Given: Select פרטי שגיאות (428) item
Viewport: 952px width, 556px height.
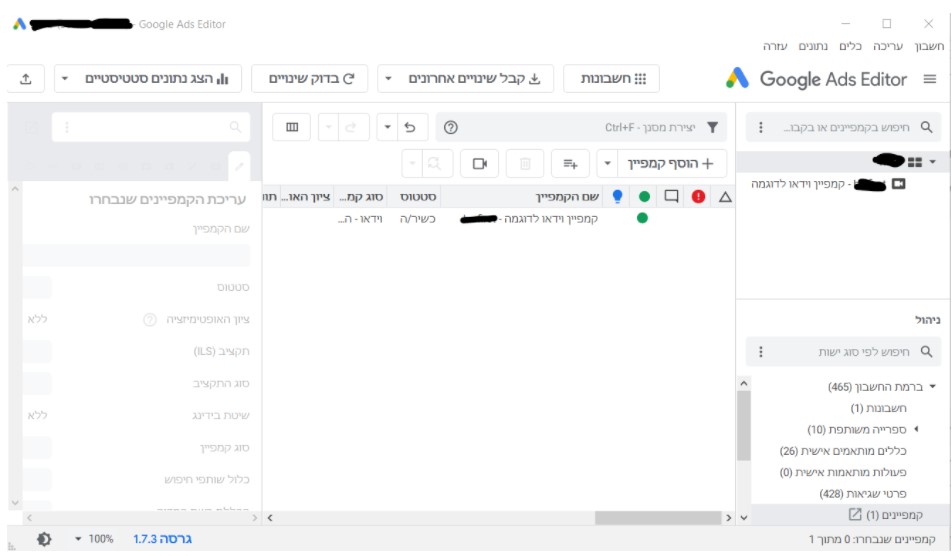Looking at the screenshot, I should click(x=862, y=493).
